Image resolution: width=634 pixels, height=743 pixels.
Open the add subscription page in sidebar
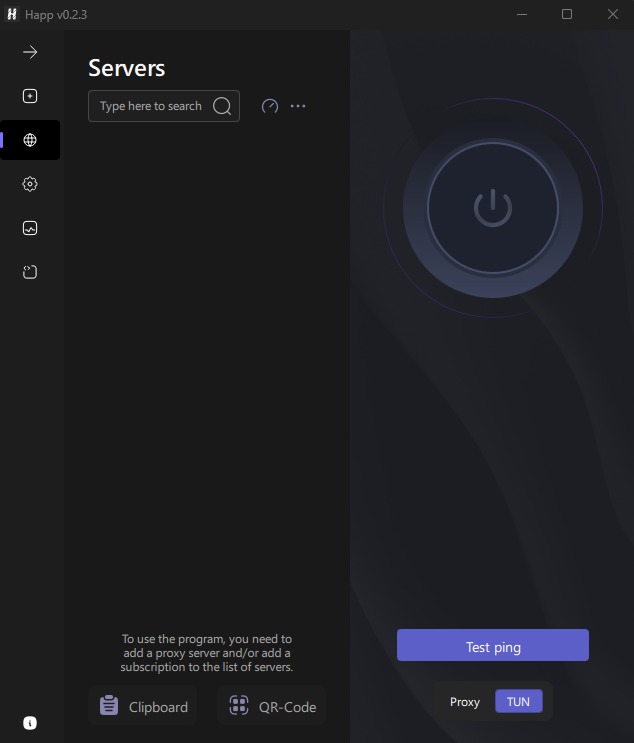click(x=30, y=96)
